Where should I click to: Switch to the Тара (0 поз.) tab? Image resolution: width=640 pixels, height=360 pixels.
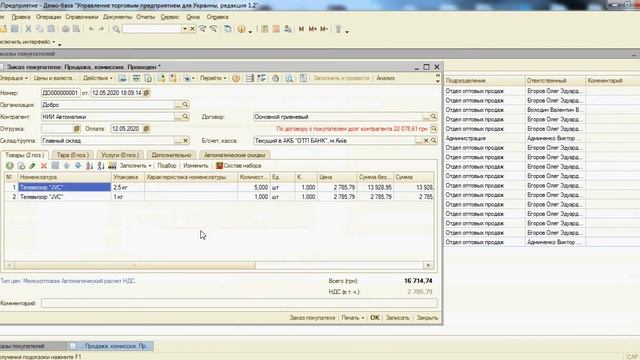click(73, 155)
